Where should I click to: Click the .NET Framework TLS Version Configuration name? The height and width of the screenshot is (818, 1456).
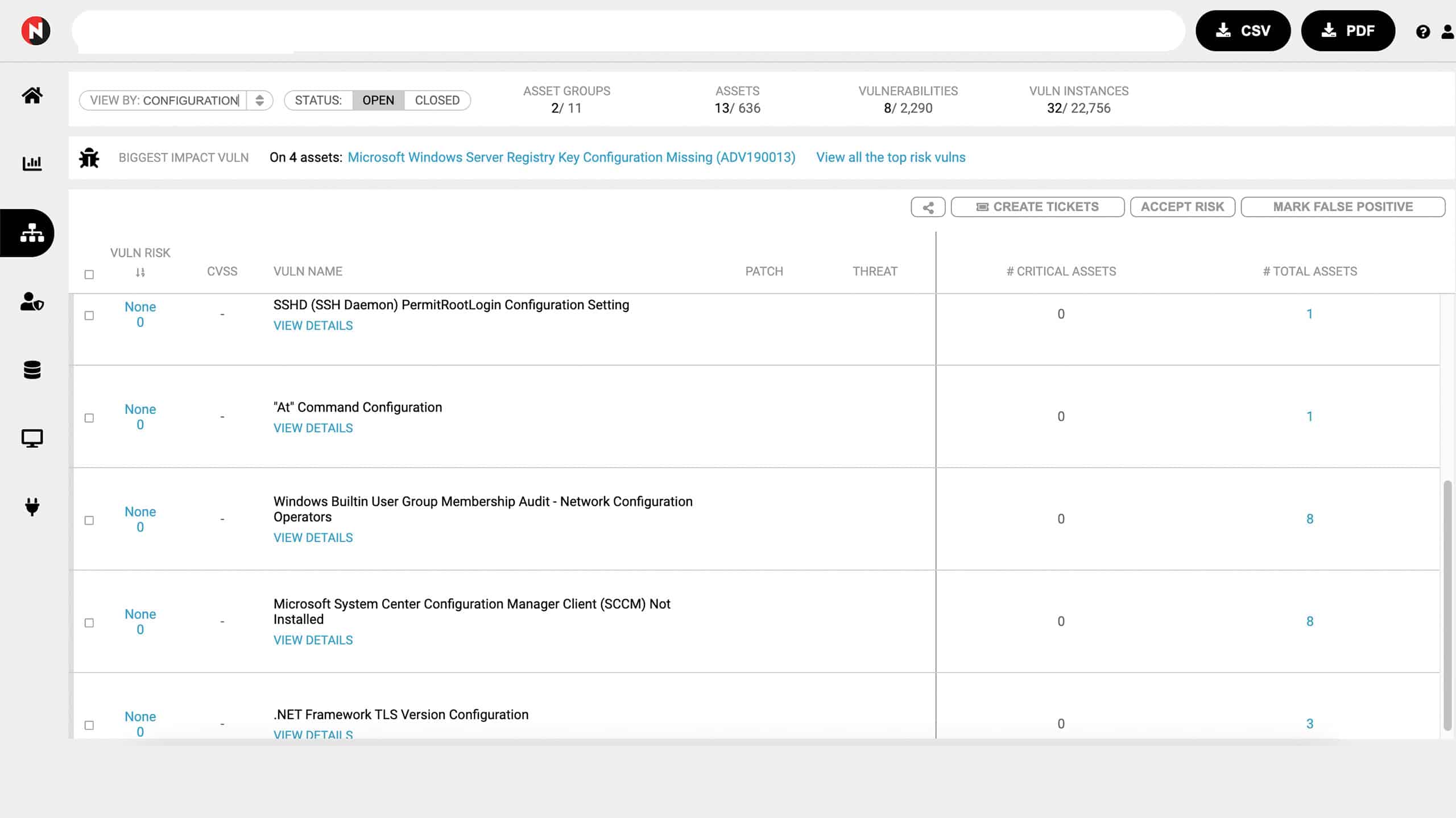pos(401,715)
